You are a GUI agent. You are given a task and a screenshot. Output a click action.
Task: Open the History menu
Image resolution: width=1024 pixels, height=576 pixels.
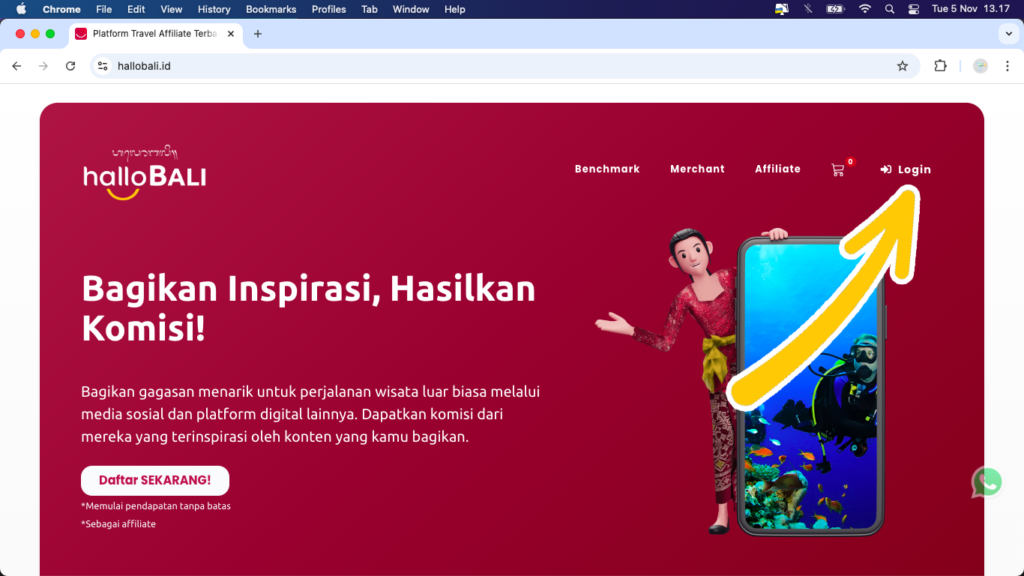pos(214,9)
